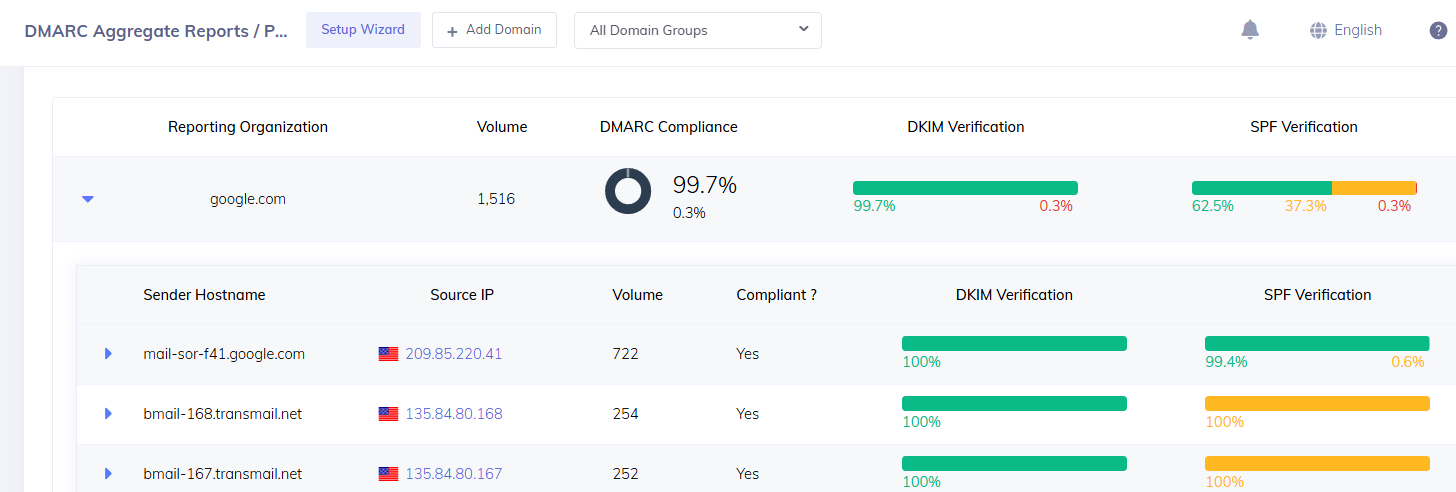Click the 1,516 volume value
Screen dimensions: 1456x492
point(496,199)
